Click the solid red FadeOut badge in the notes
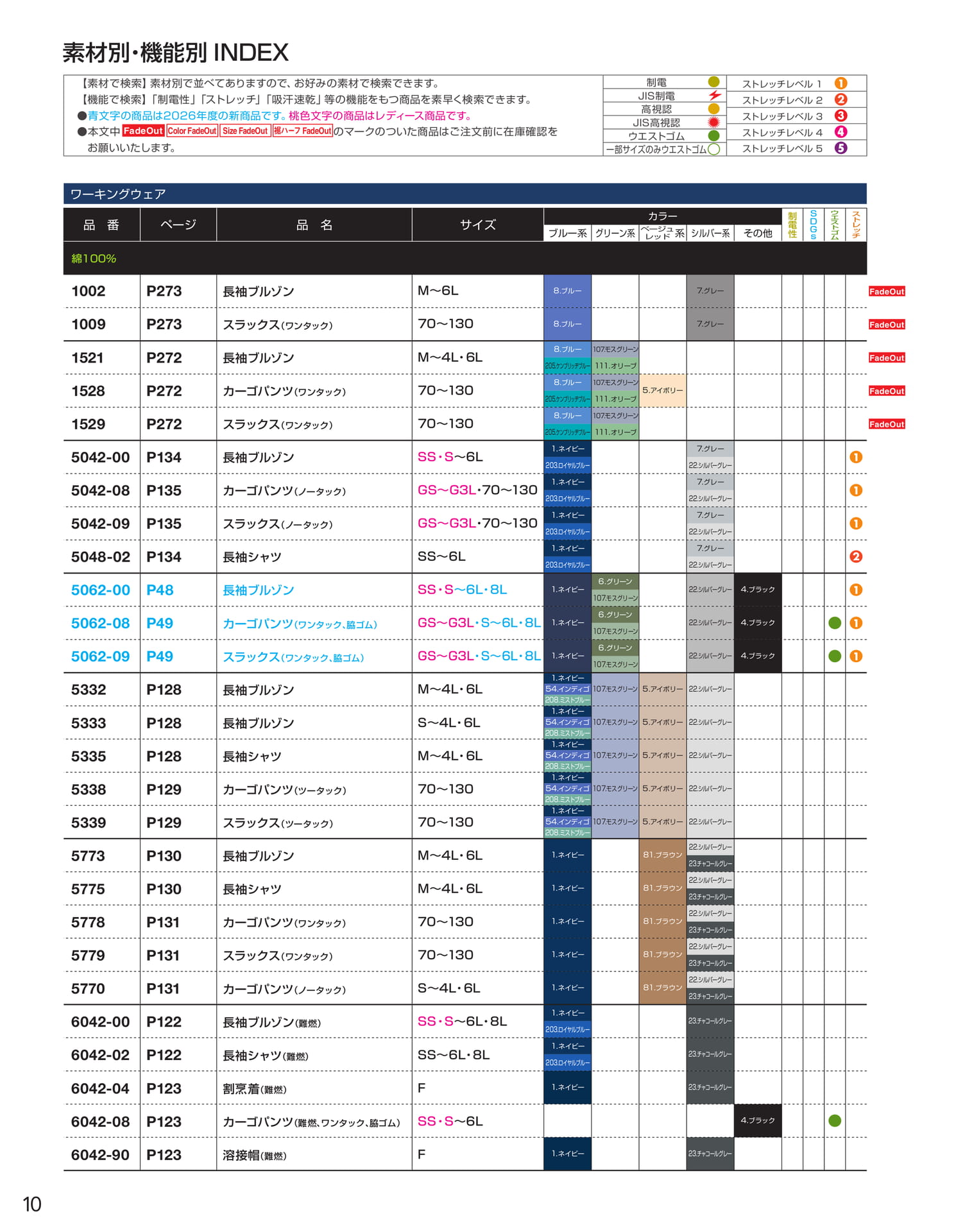This screenshot has height=1232, width=956. [x=143, y=131]
